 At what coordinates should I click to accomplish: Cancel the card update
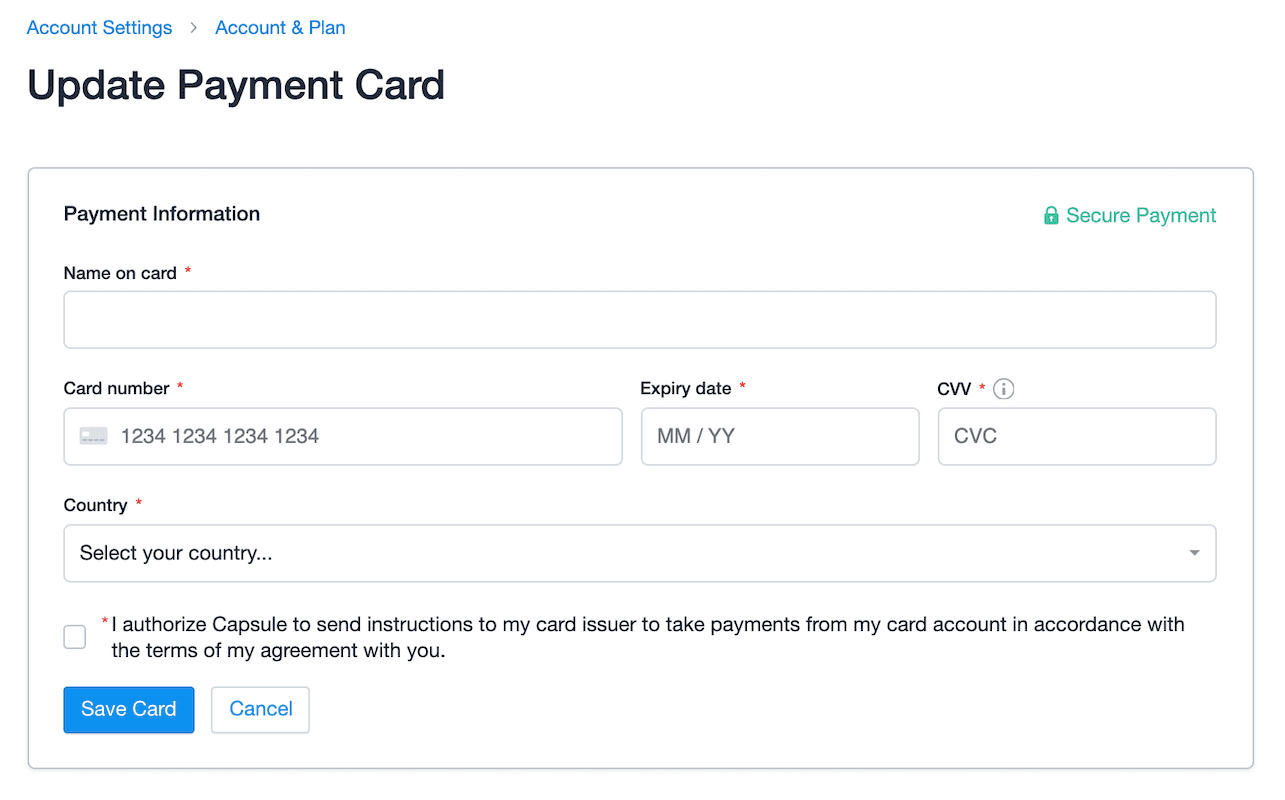[x=261, y=709]
